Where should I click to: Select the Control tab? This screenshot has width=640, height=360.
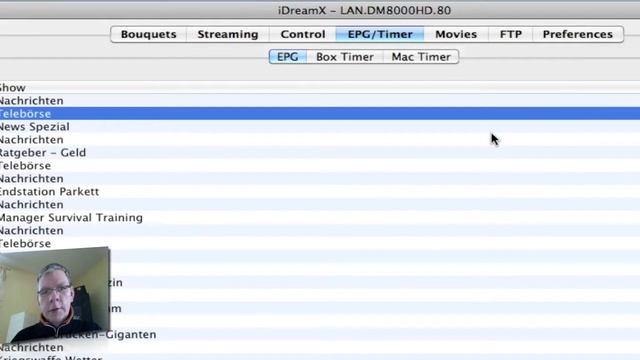coord(303,34)
